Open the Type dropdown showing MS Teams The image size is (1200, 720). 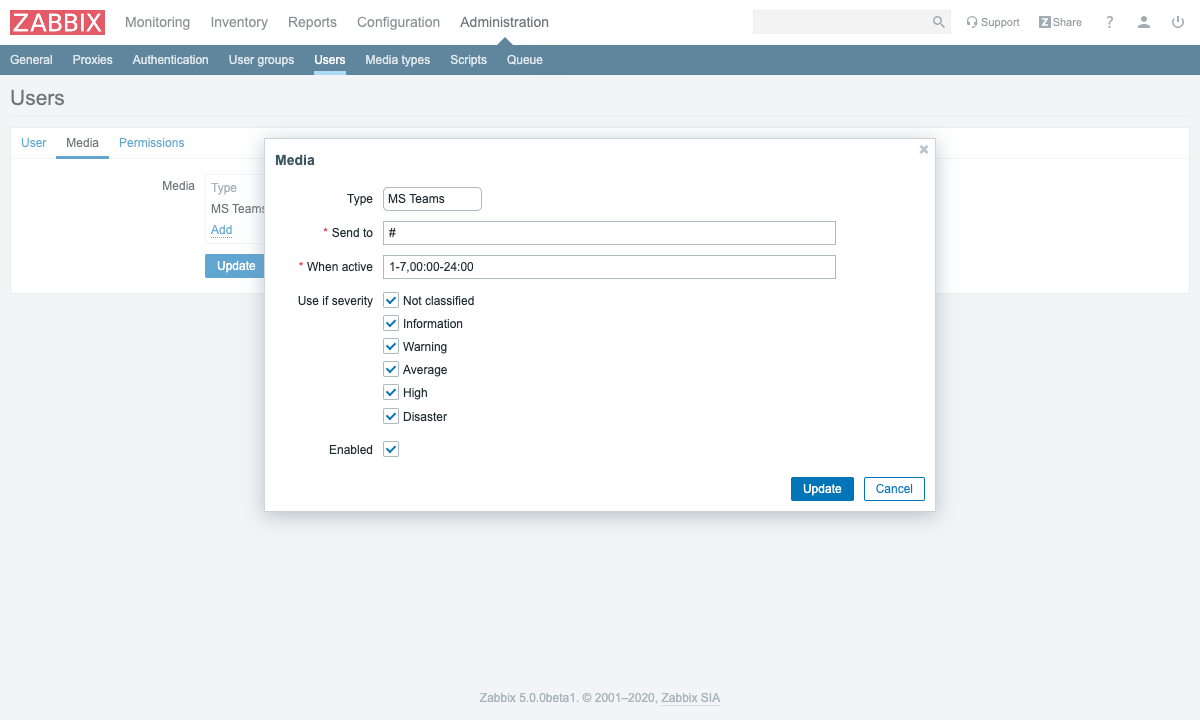click(432, 199)
